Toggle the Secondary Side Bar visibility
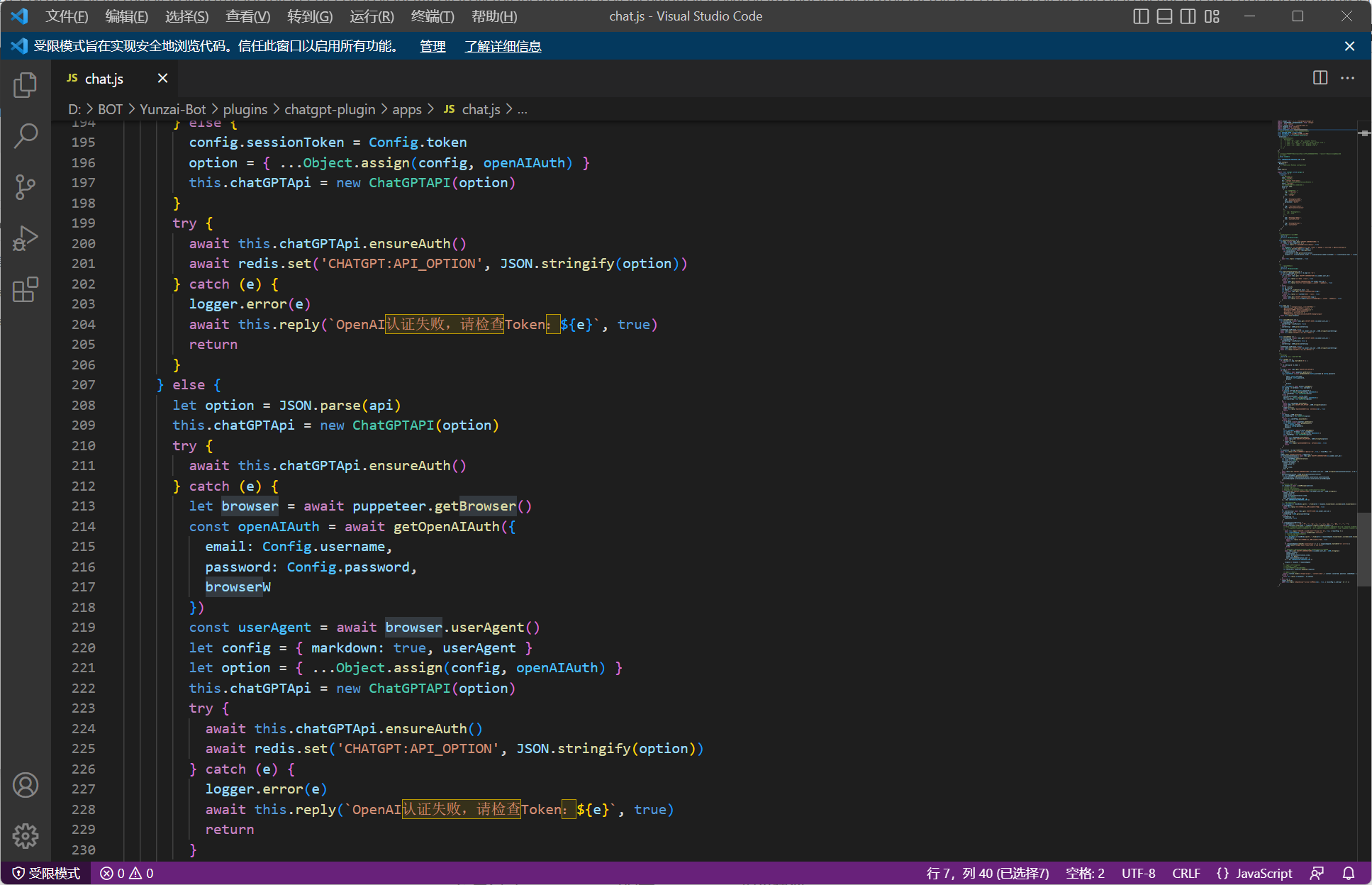1372x885 pixels. (x=1188, y=16)
